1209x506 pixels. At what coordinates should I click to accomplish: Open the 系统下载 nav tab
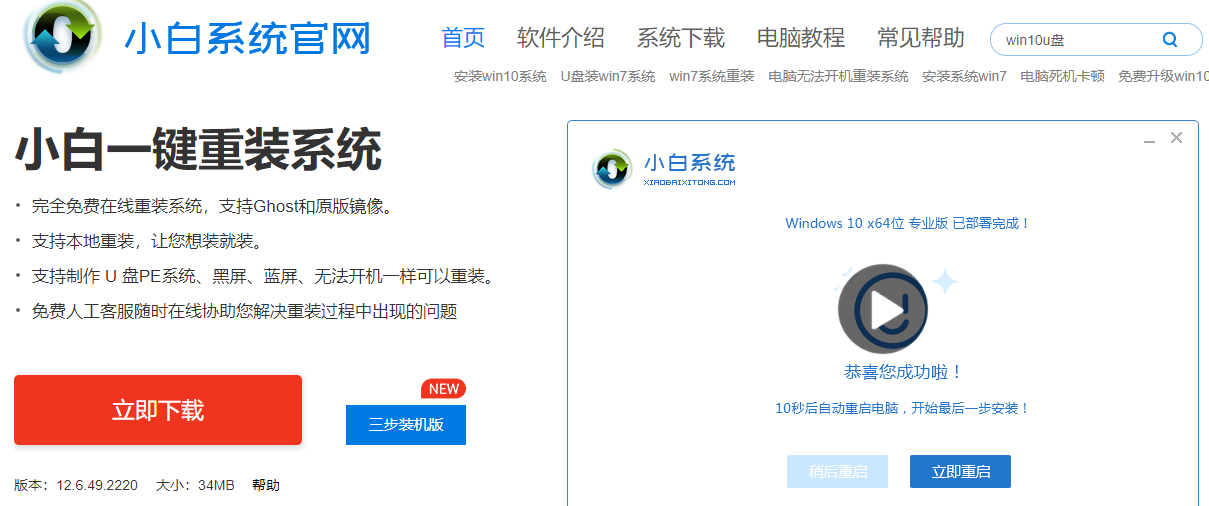pyautogui.click(x=681, y=38)
